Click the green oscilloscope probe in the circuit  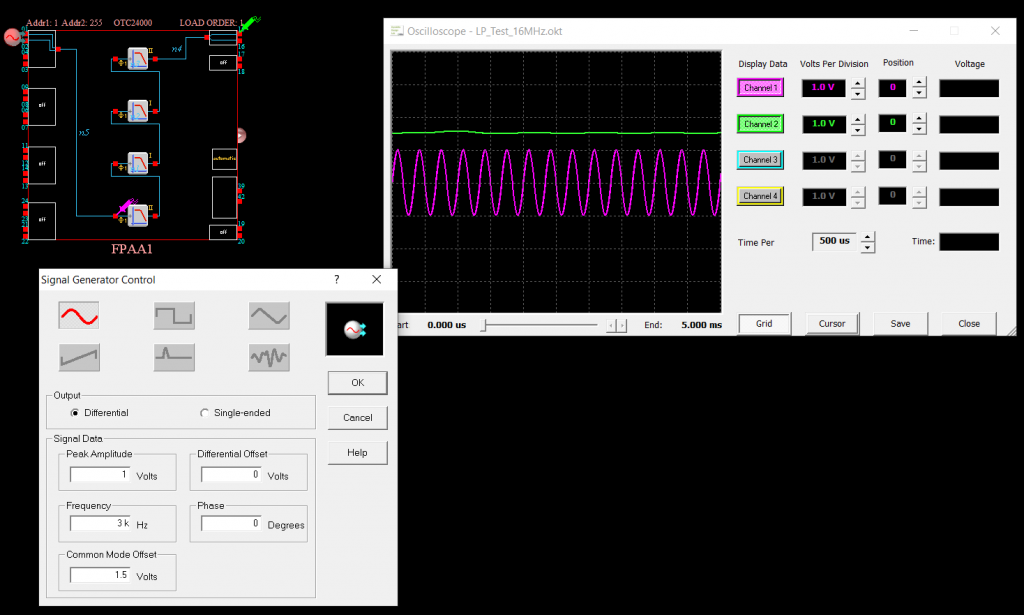pos(249,21)
